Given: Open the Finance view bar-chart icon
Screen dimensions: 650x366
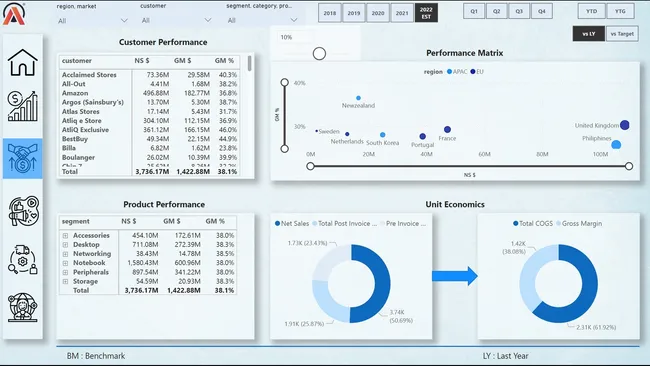Looking at the screenshot, I should 22,106.
